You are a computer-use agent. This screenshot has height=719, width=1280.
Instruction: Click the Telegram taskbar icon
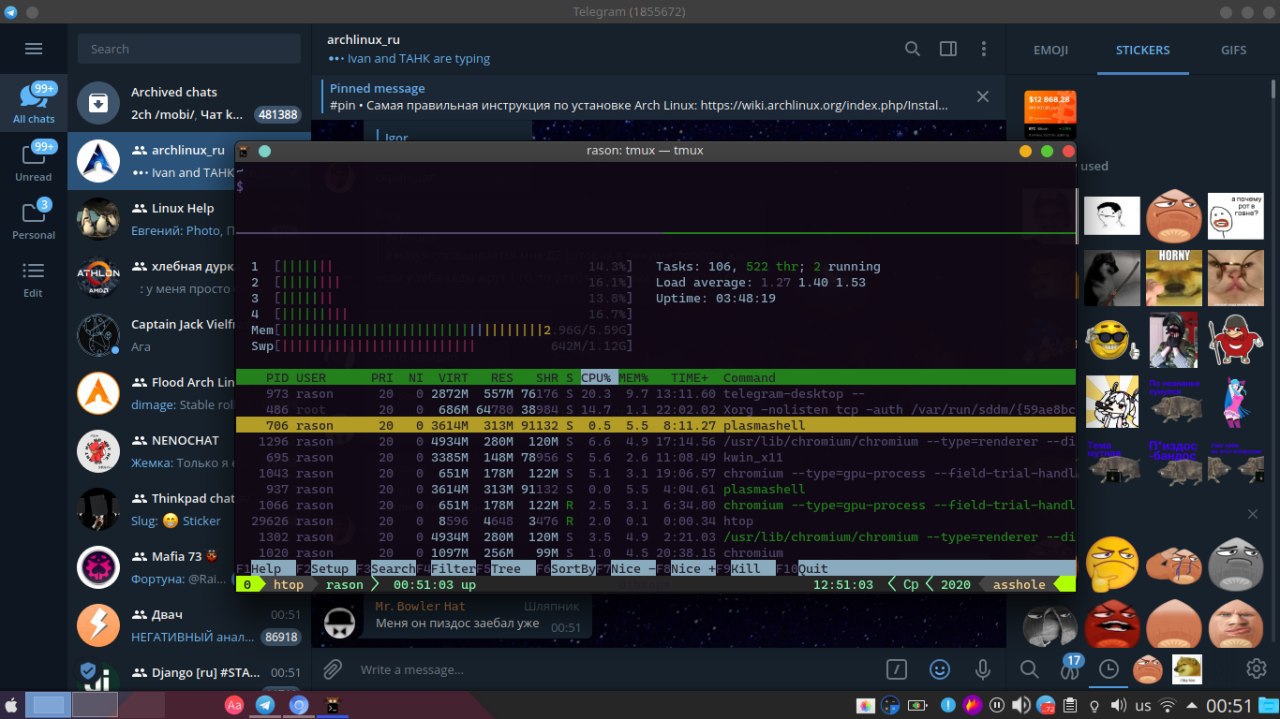coord(266,705)
